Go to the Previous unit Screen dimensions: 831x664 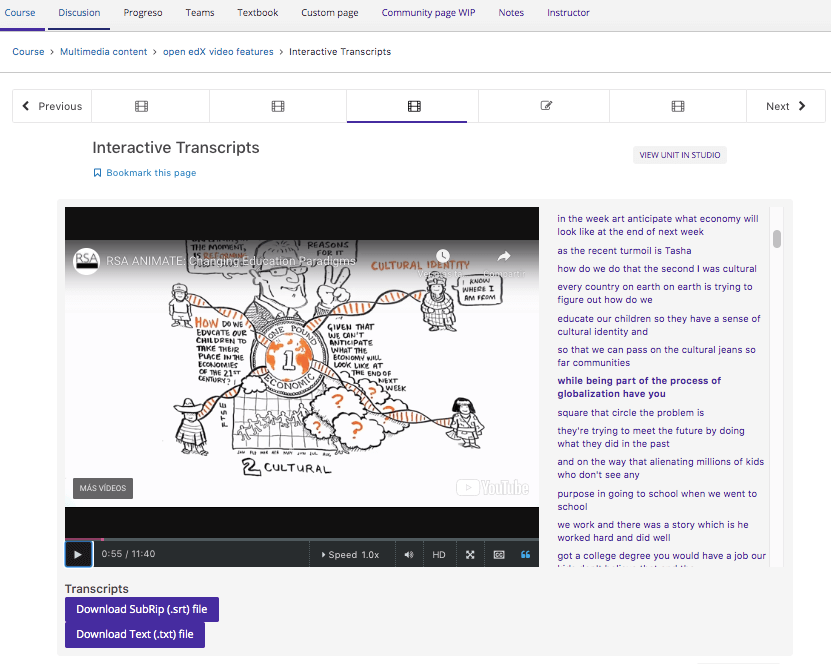coord(52,106)
